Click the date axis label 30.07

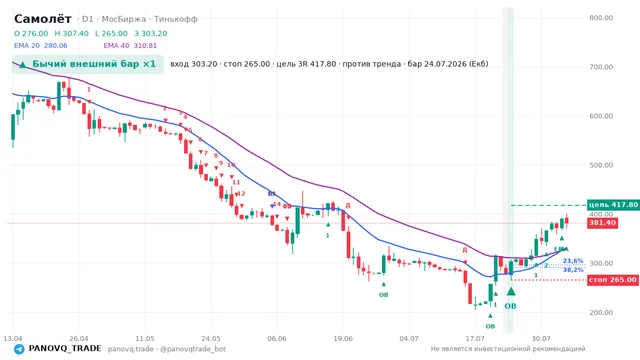tap(541, 339)
